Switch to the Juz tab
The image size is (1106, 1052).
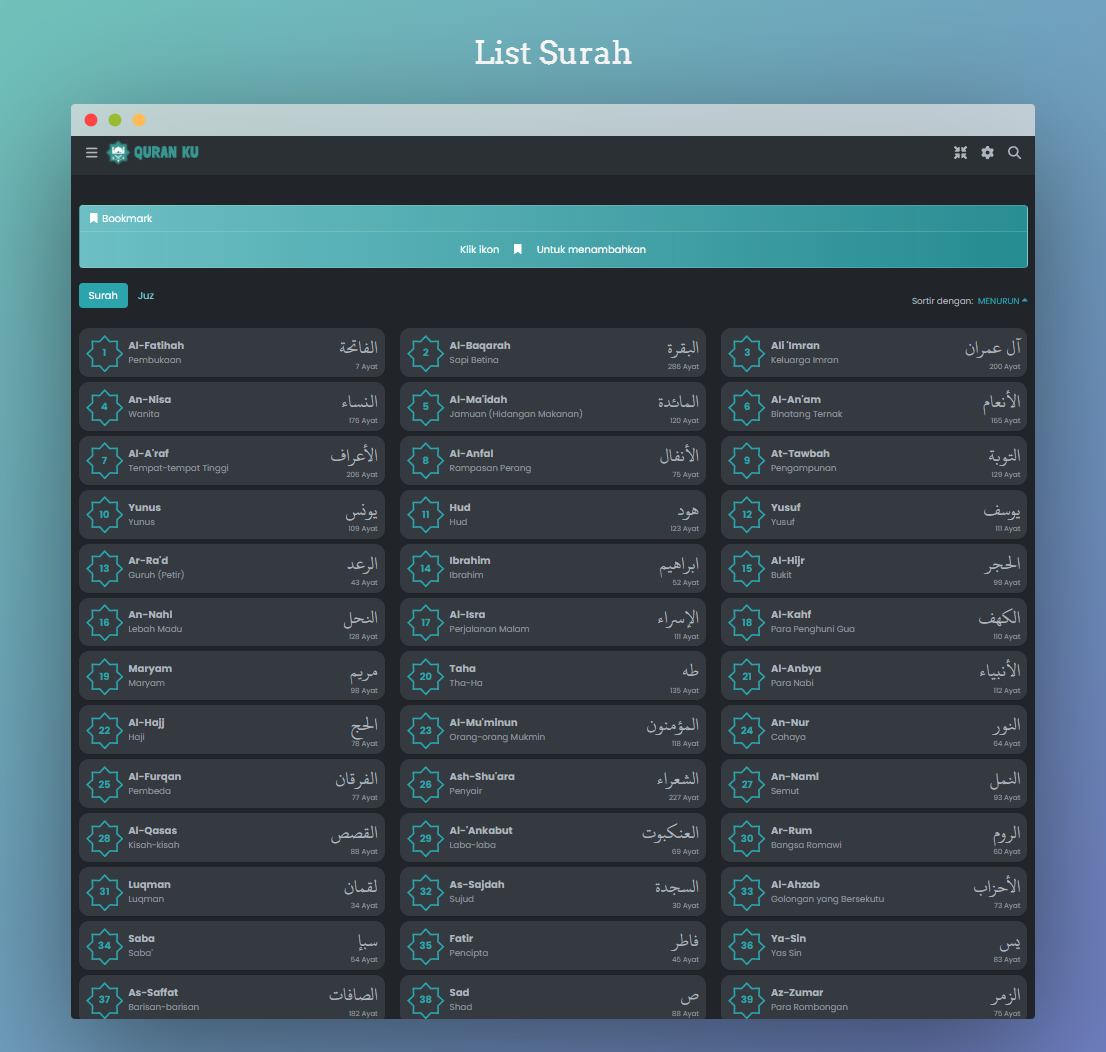click(x=146, y=296)
